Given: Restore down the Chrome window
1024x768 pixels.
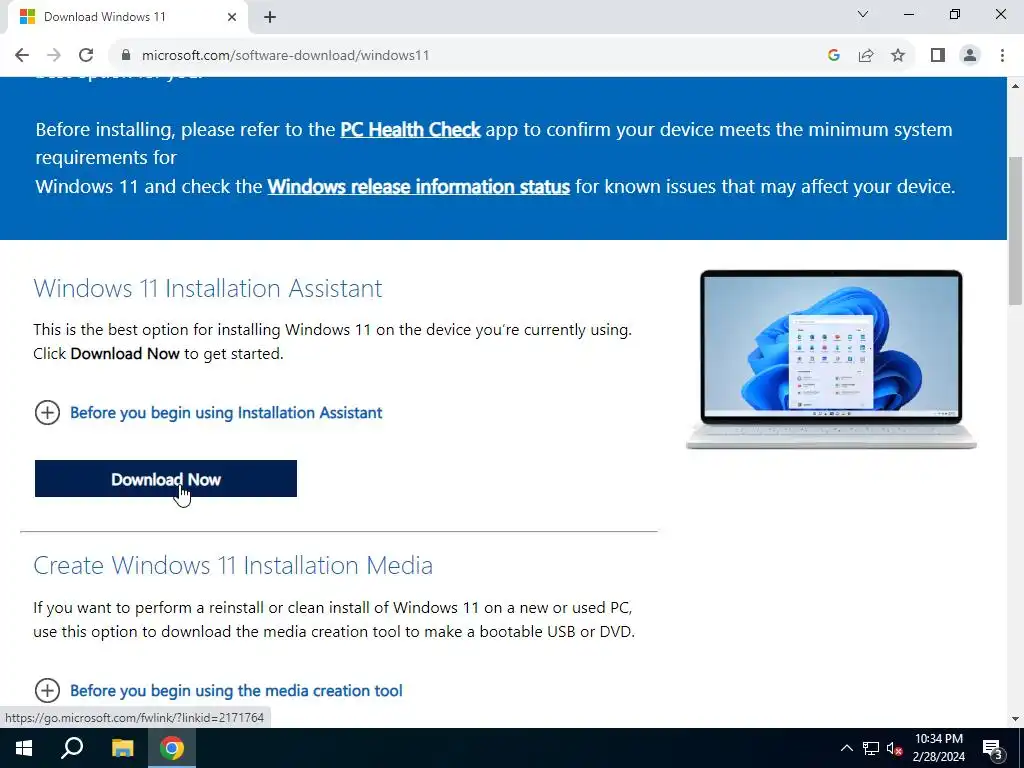Looking at the screenshot, I should [955, 14].
